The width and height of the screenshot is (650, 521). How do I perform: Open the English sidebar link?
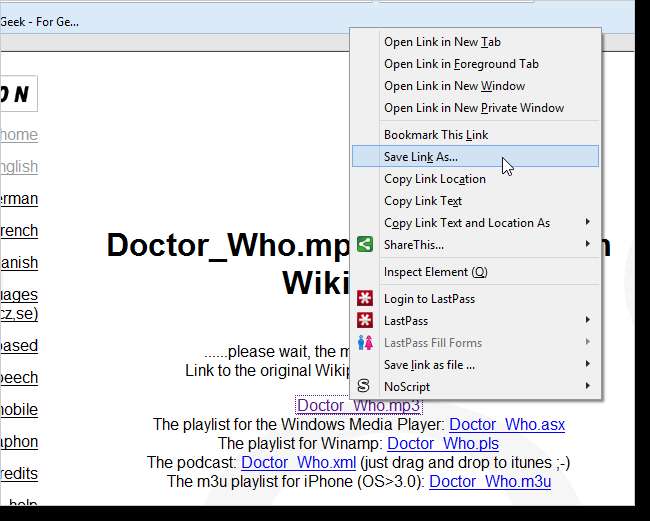[19, 167]
